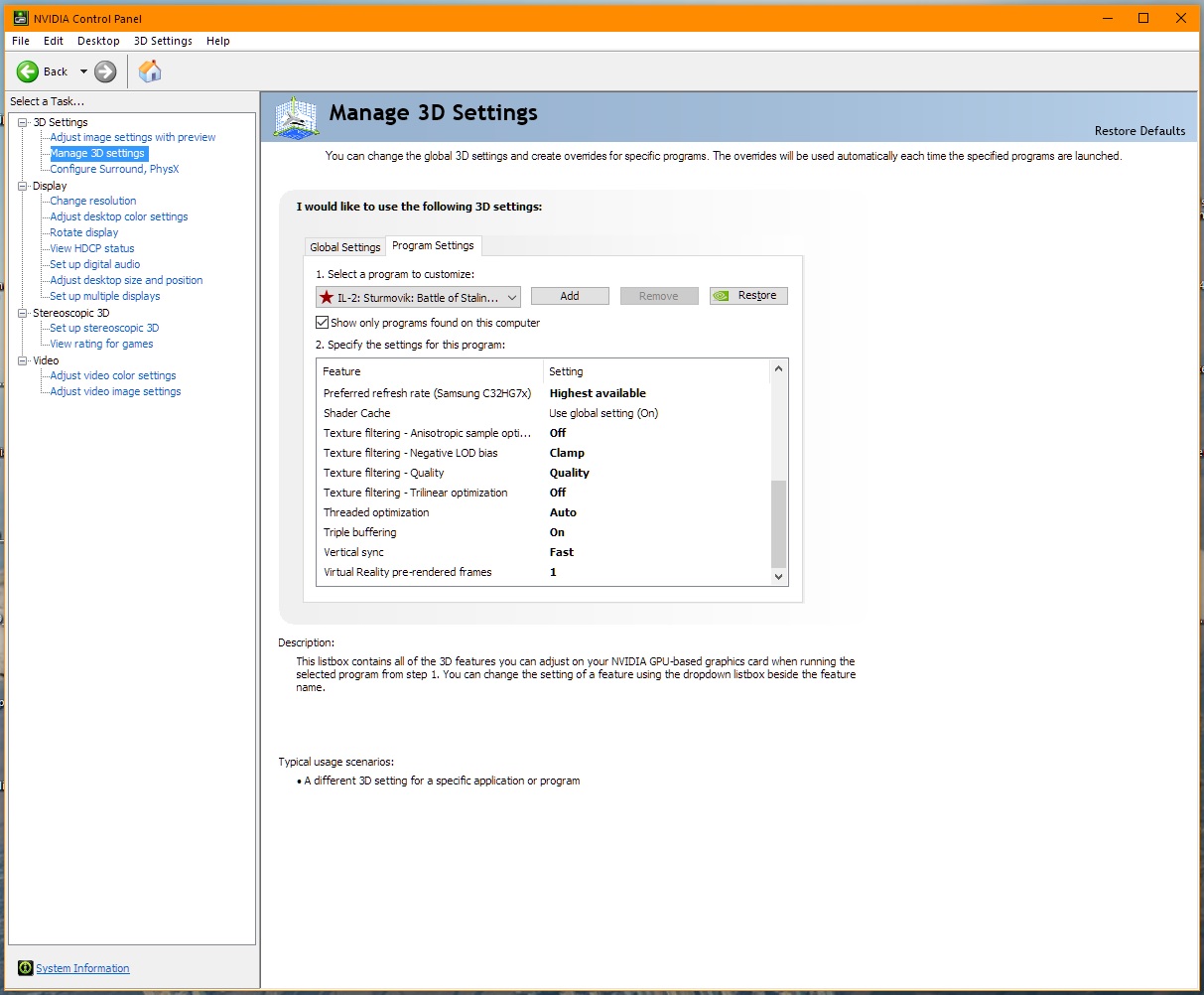1204x995 pixels.
Task: Select Virtual Reality pre-rendered frames row
Action: pyautogui.click(x=543, y=572)
